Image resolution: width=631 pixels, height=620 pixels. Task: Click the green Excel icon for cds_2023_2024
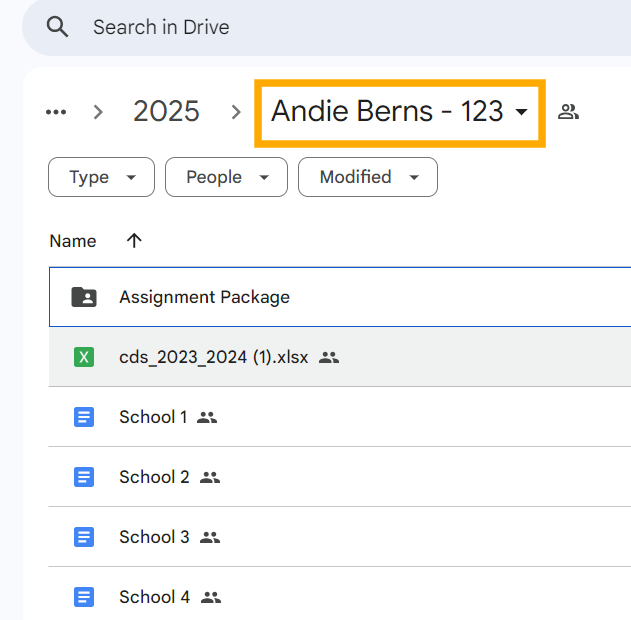(x=84, y=357)
